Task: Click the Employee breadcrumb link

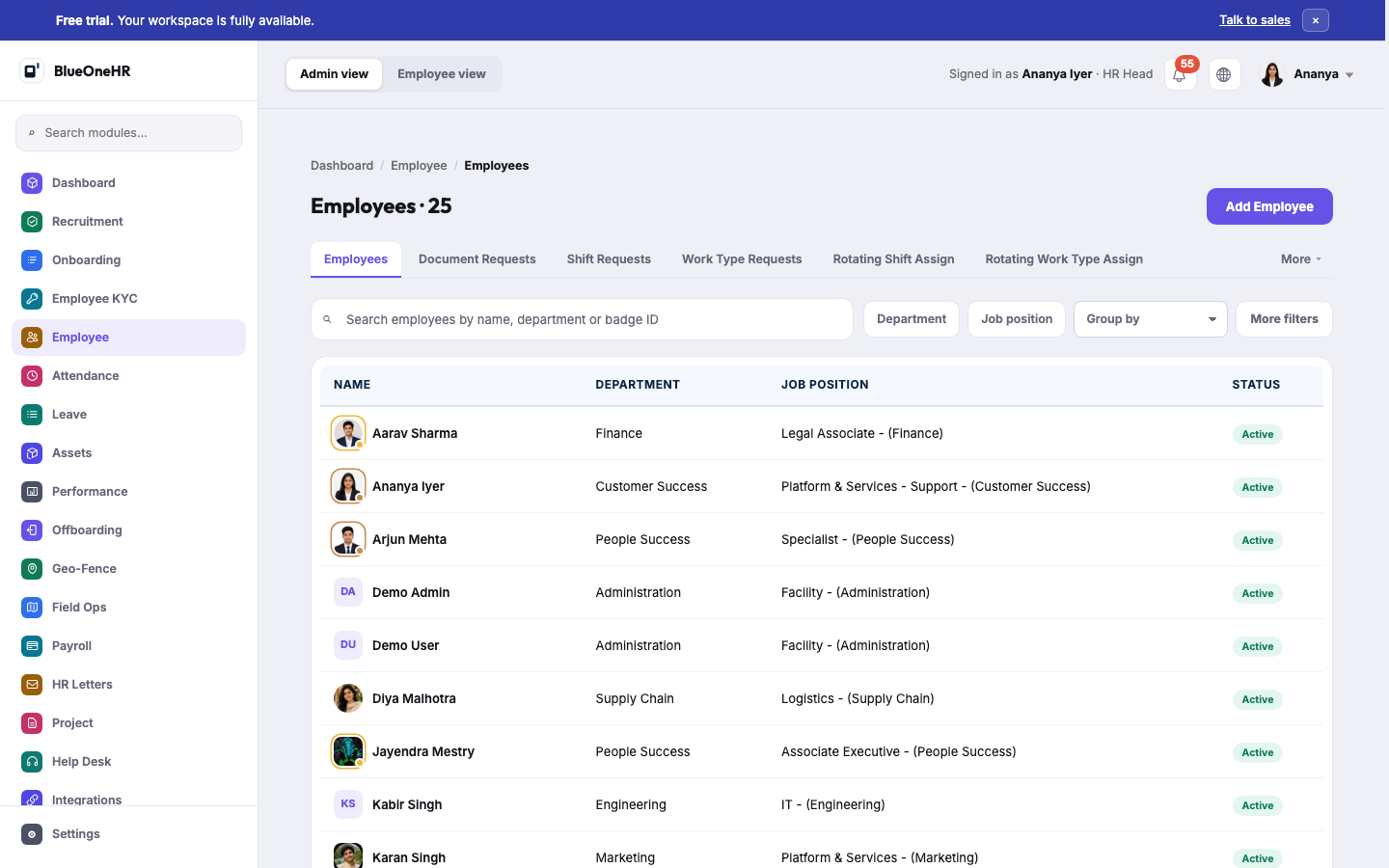Action: [x=419, y=166]
